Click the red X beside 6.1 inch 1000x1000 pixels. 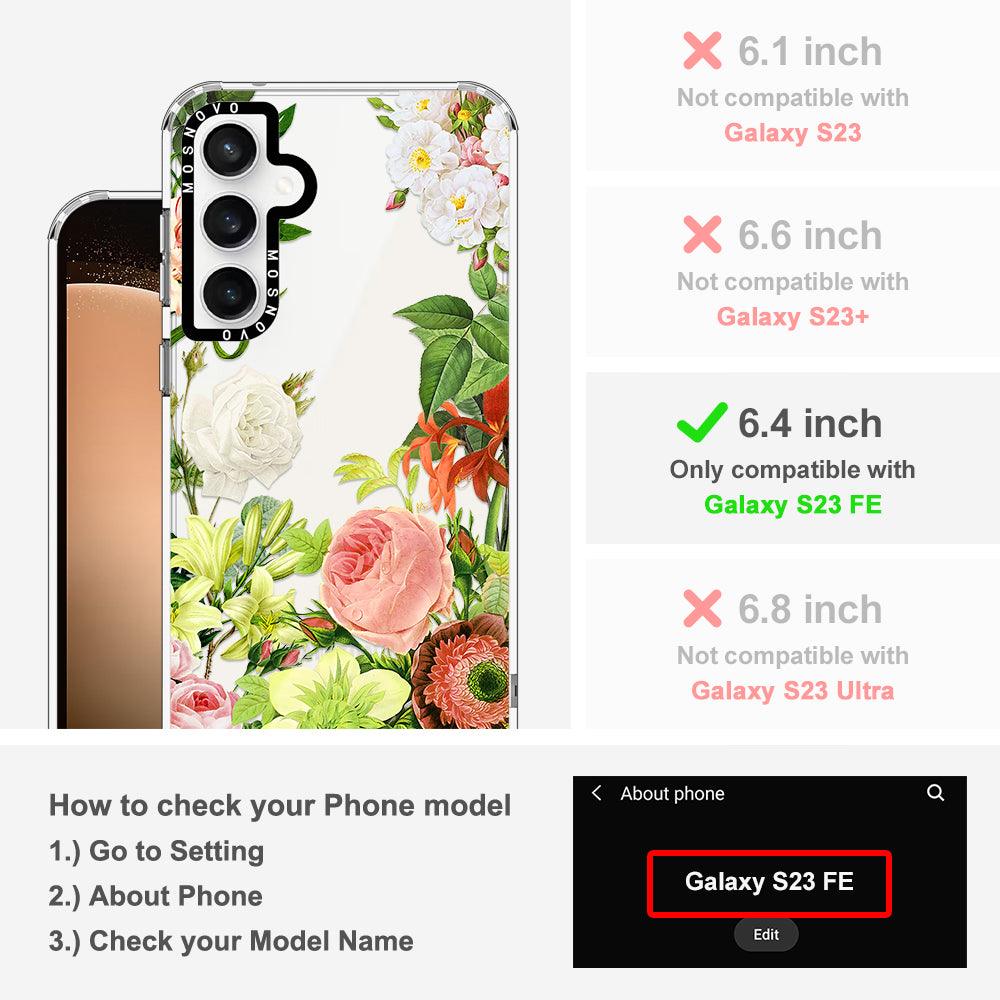tap(702, 50)
